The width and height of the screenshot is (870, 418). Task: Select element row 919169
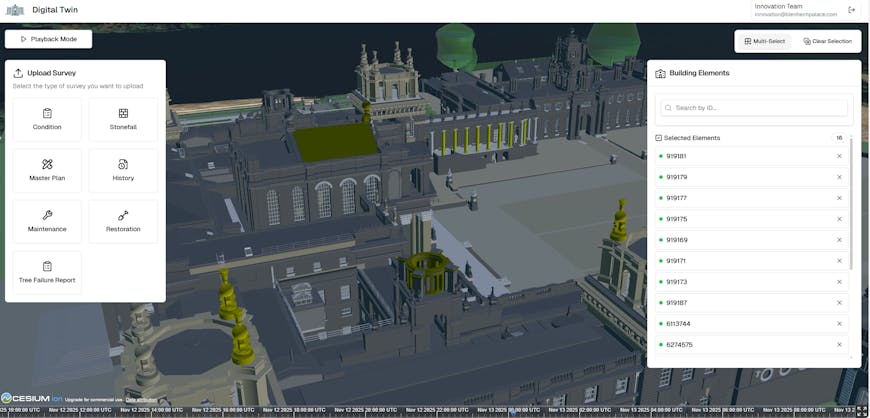[x=751, y=240]
